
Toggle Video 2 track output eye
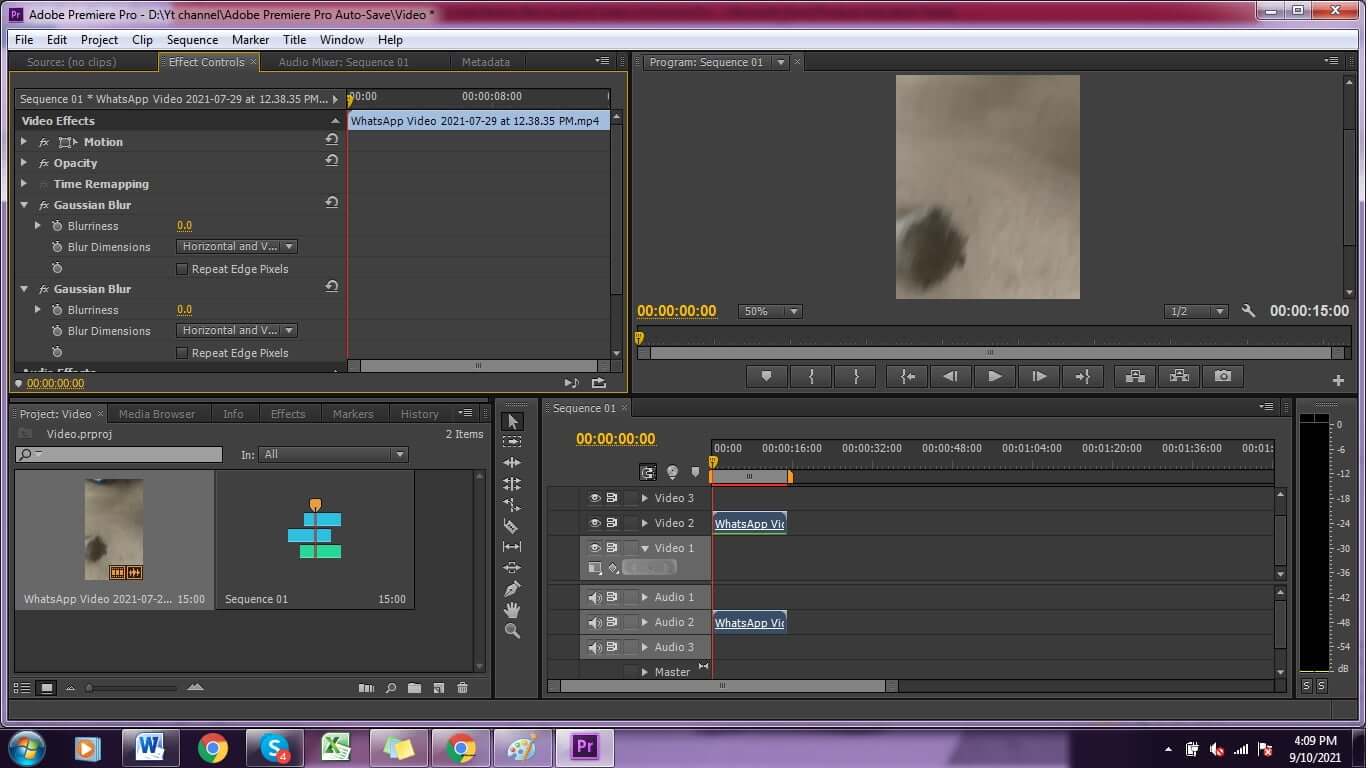[x=594, y=522]
